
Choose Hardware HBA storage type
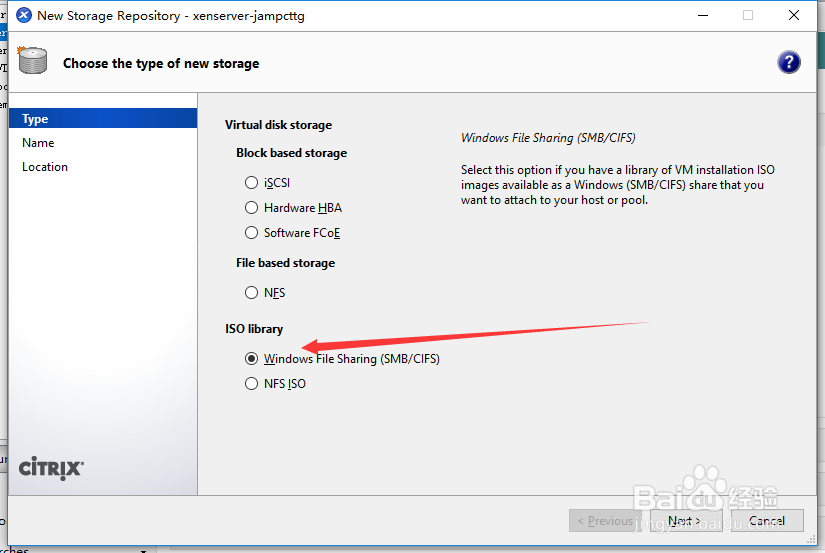[252, 208]
